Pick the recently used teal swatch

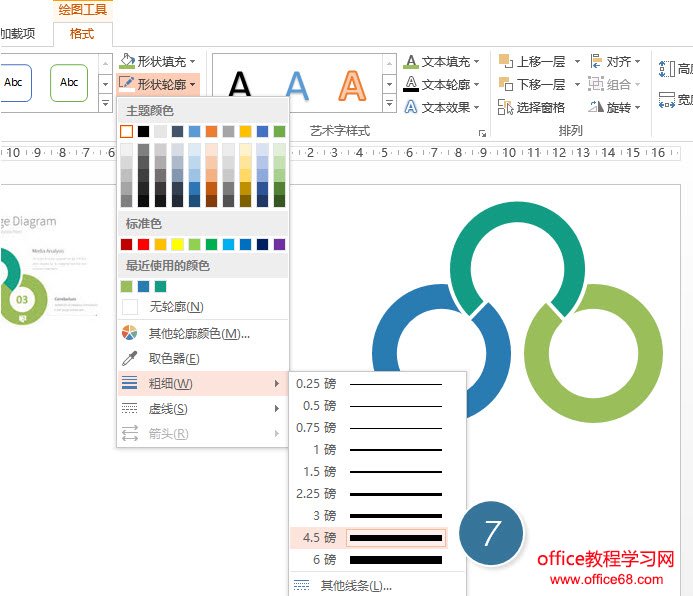point(160,286)
